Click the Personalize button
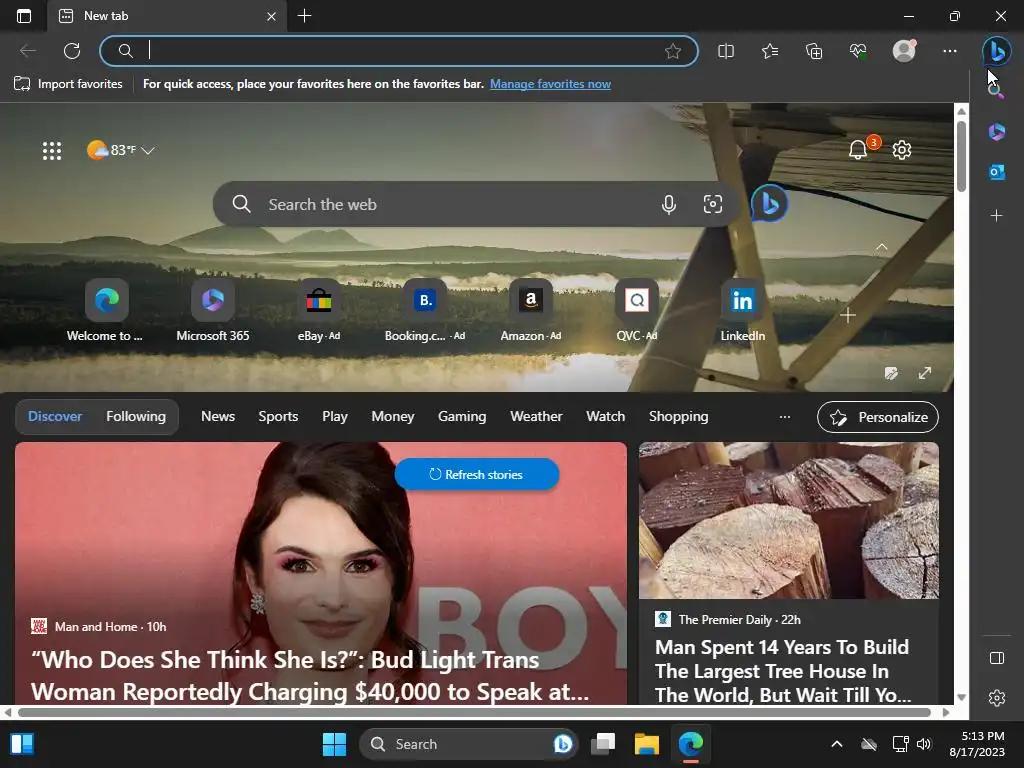This screenshot has width=1024, height=768. 877,417
